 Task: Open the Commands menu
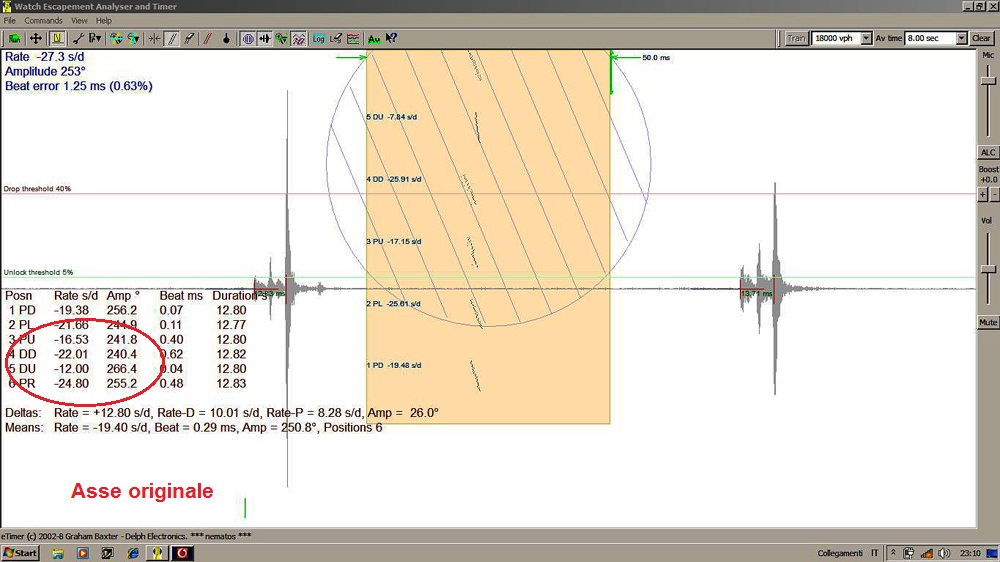[43, 20]
